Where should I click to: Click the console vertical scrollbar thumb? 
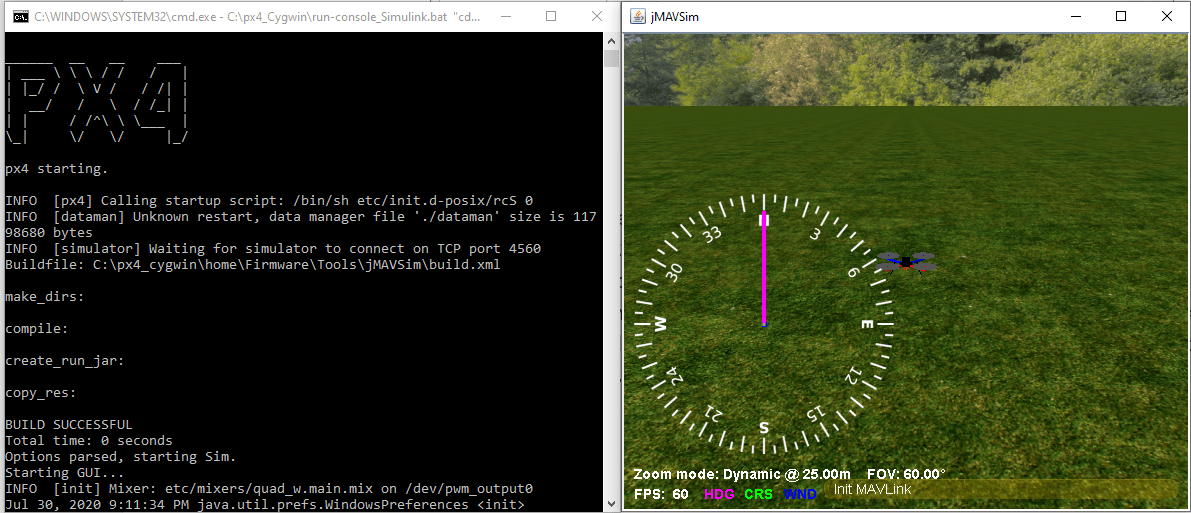coord(611,58)
